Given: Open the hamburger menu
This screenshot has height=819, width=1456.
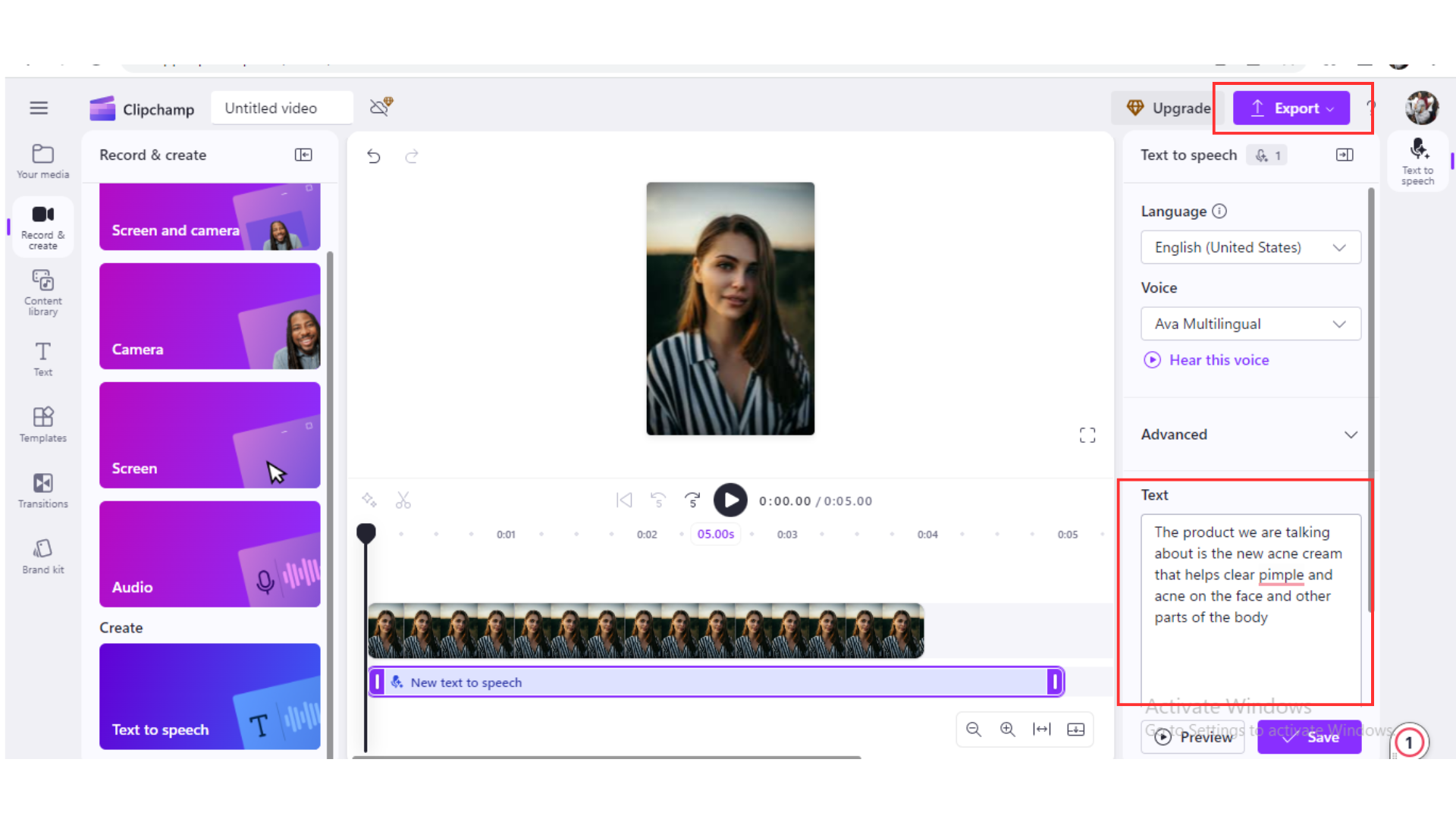Looking at the screenshot, I should tap(39, 108).
